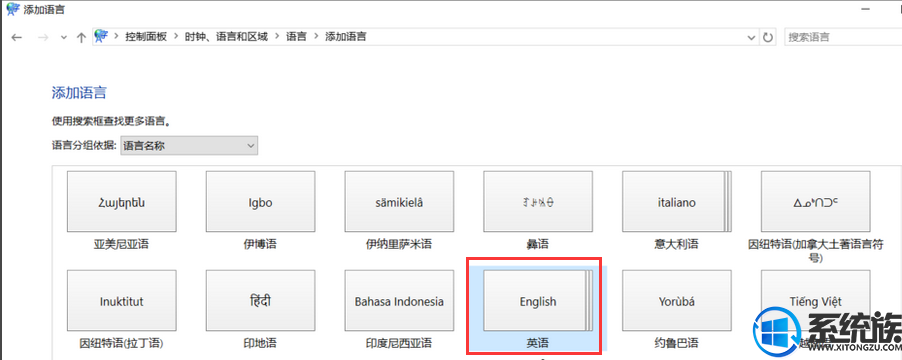Click the 添加语言 page heading
Viewport: 902px width, 360px height.
[x=79, y=93]
